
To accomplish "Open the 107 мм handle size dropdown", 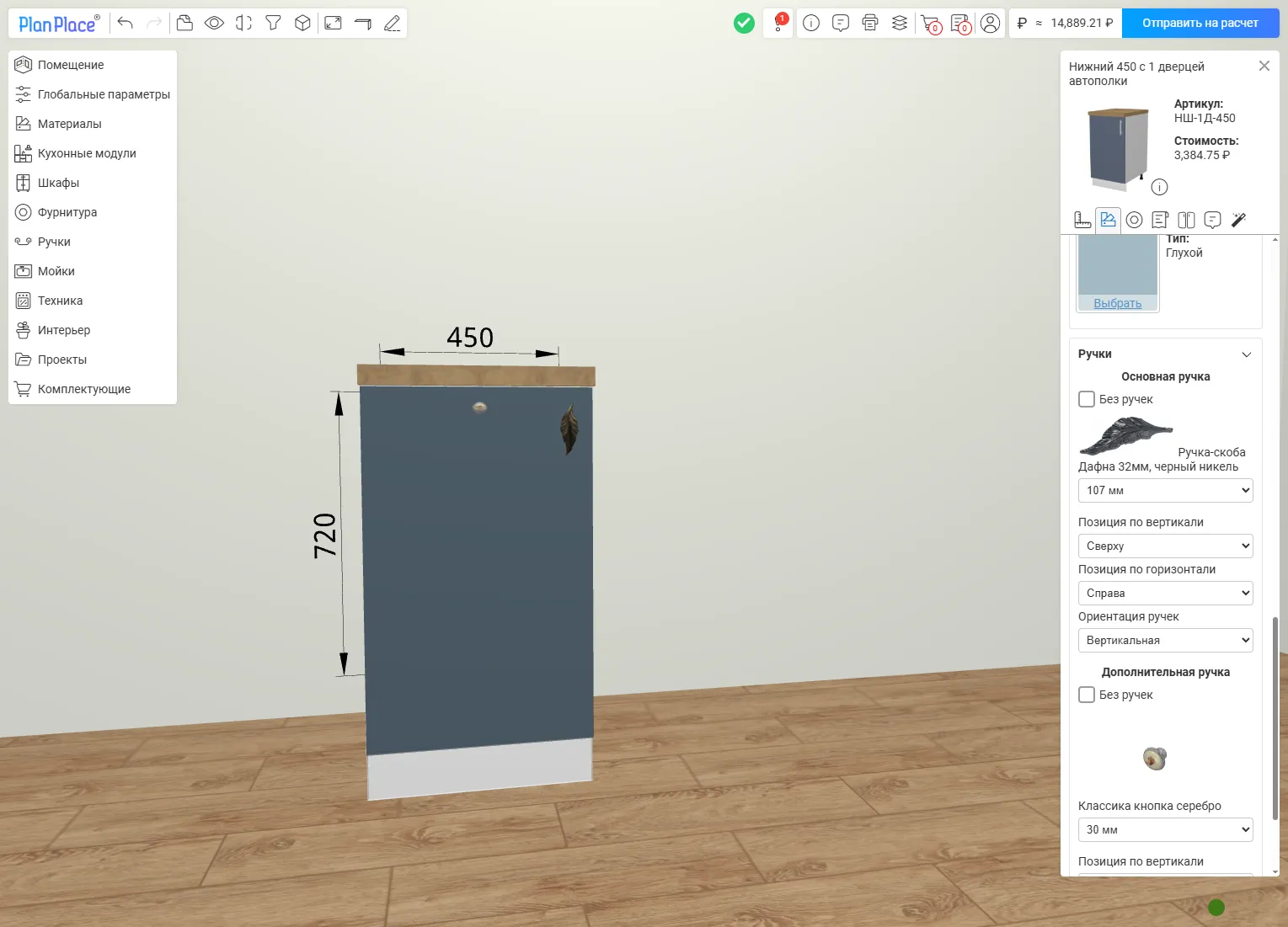I will click(1165, 490).
